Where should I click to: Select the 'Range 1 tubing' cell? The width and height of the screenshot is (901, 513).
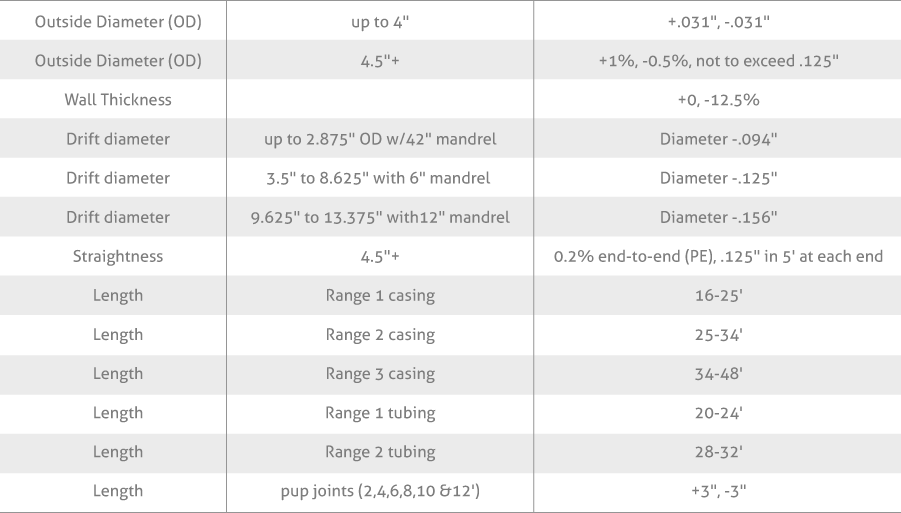pos(380,412)
